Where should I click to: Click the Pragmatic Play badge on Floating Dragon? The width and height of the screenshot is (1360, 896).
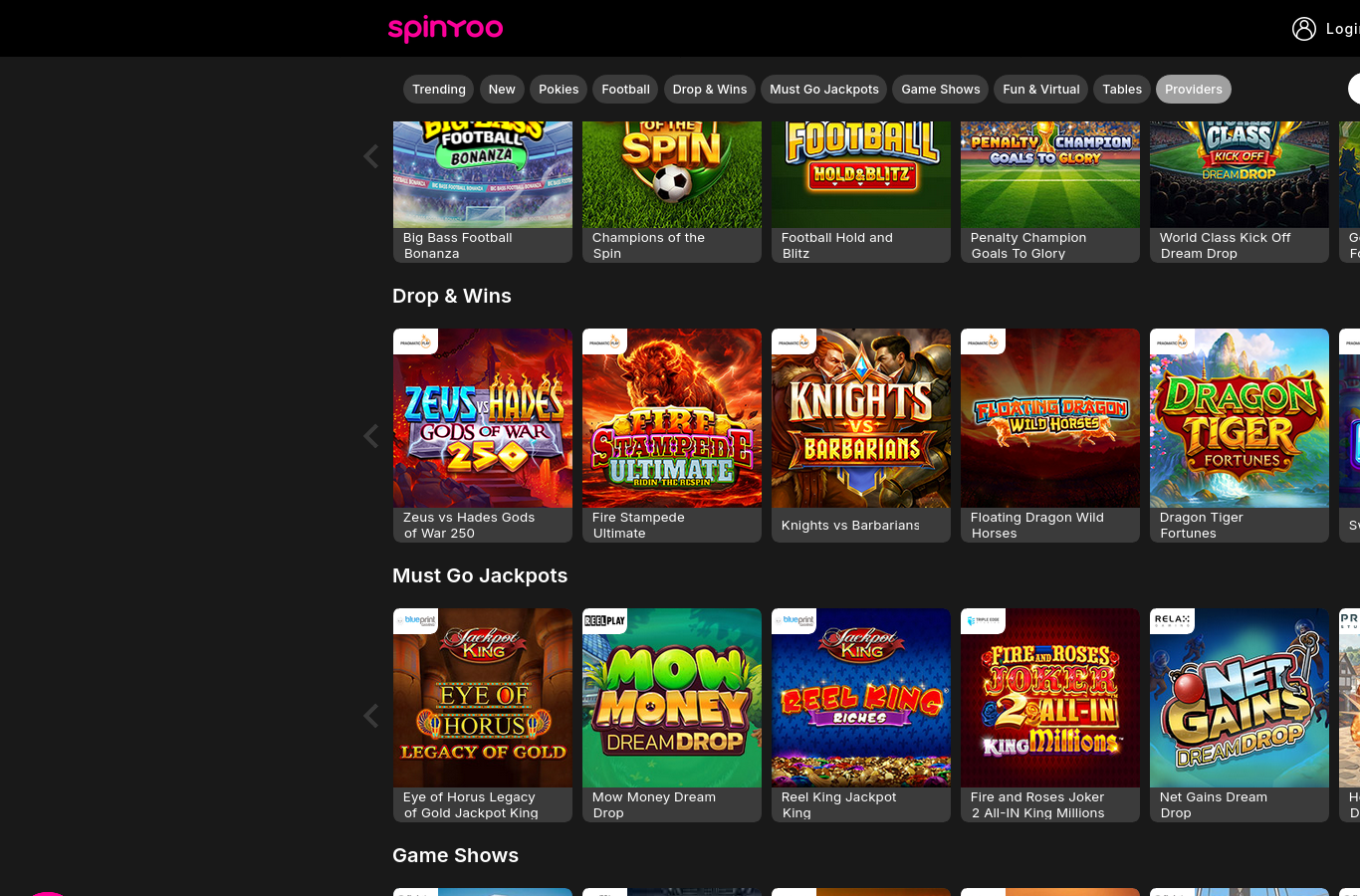point(983,341)
